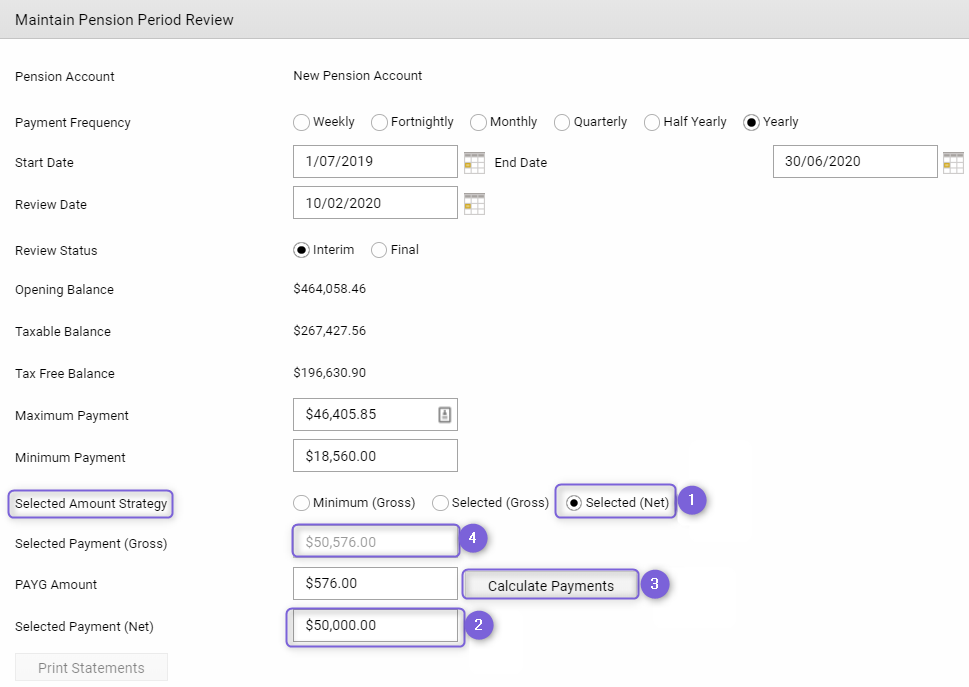969x687 pixels.
Task: Click into the Selected Payment (Net) field
Action: point(375,626)
